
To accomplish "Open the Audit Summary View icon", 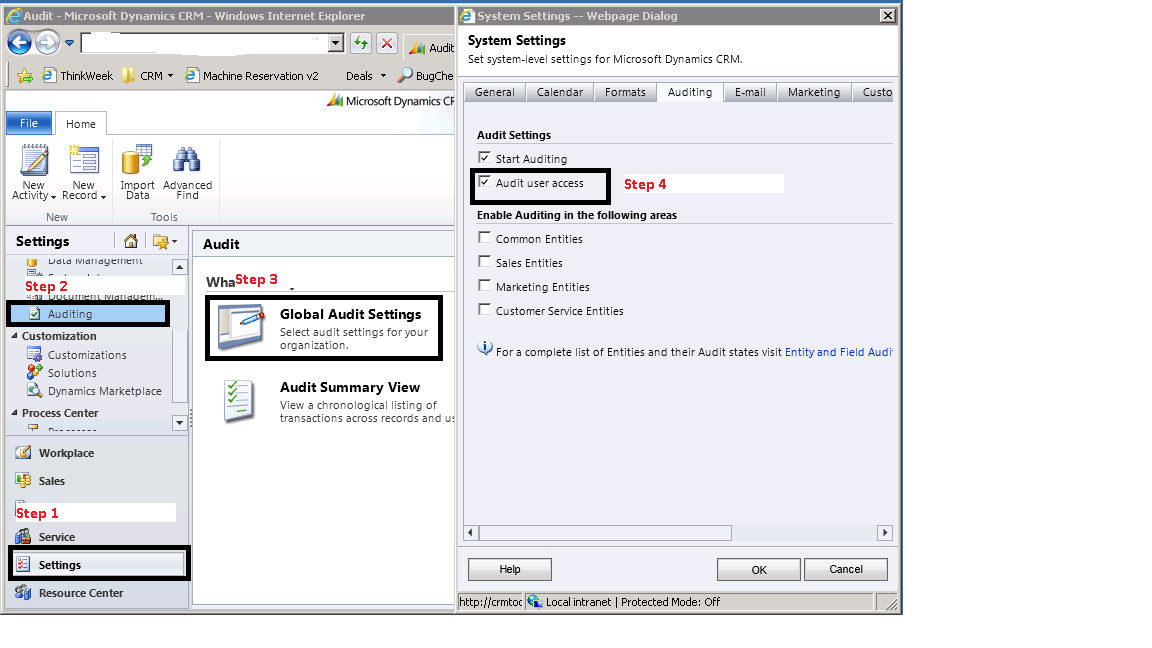I will pos(240,401).
